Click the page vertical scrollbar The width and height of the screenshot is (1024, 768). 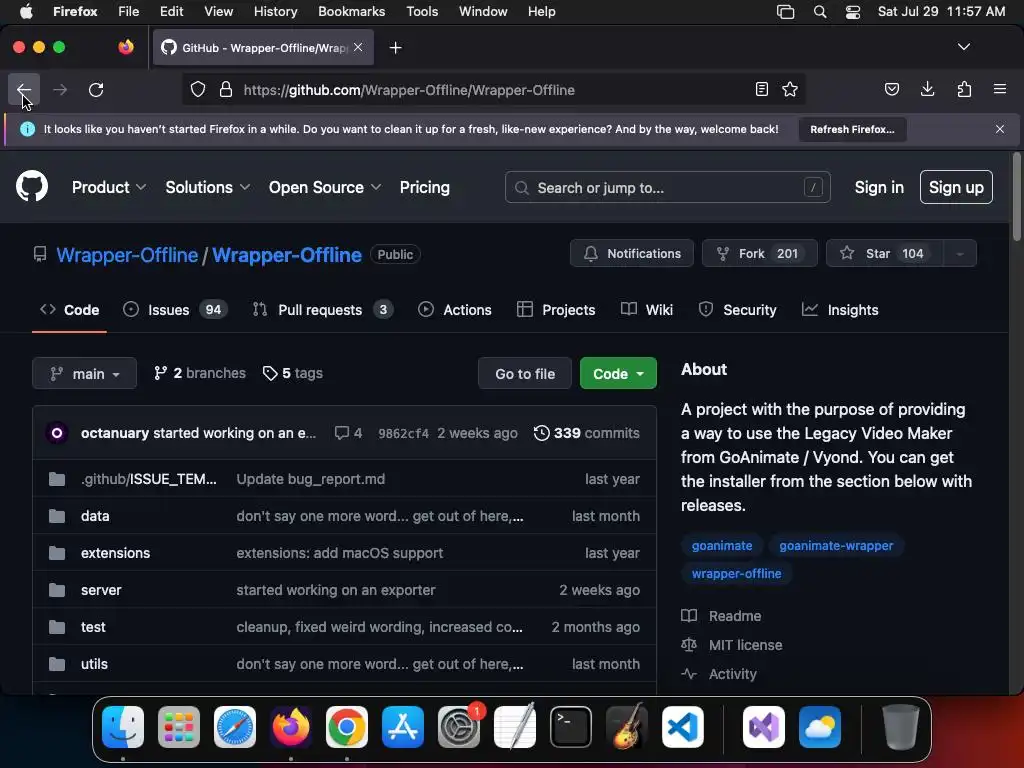(x=1016, y=196)
